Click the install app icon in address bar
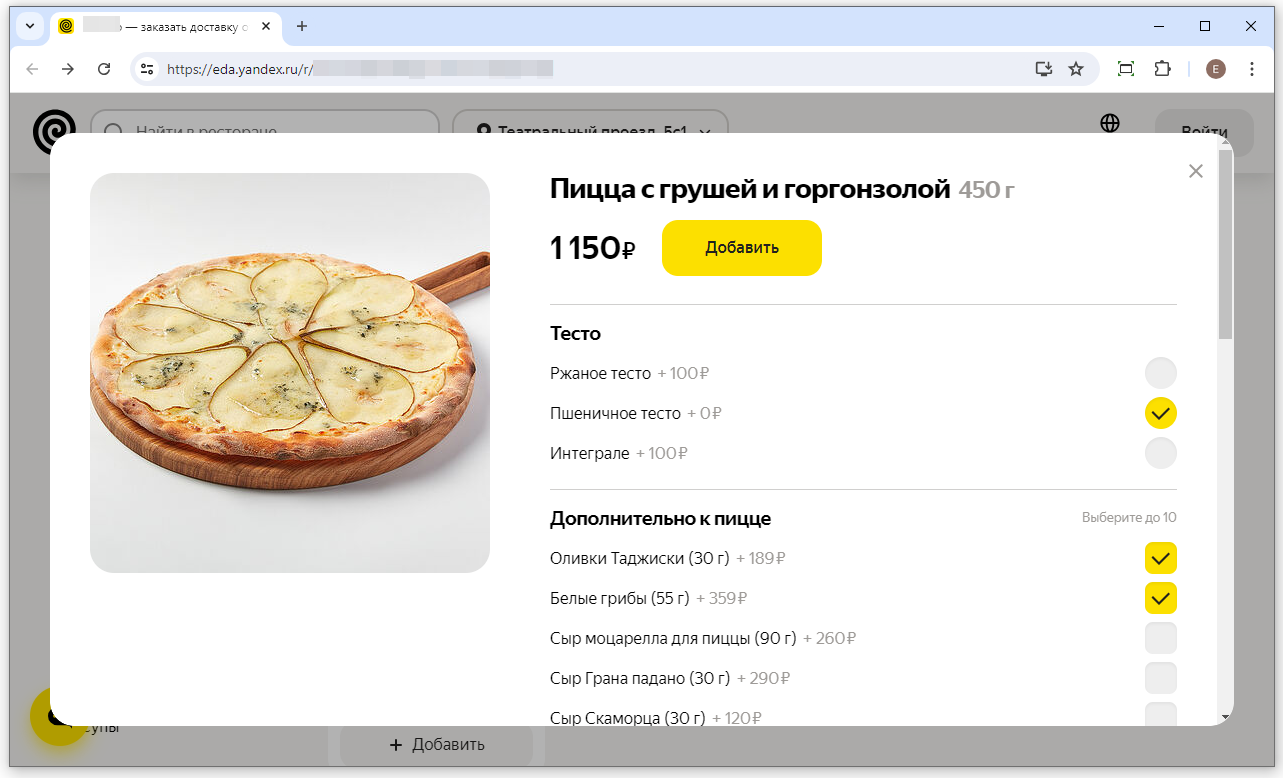 1044,69
